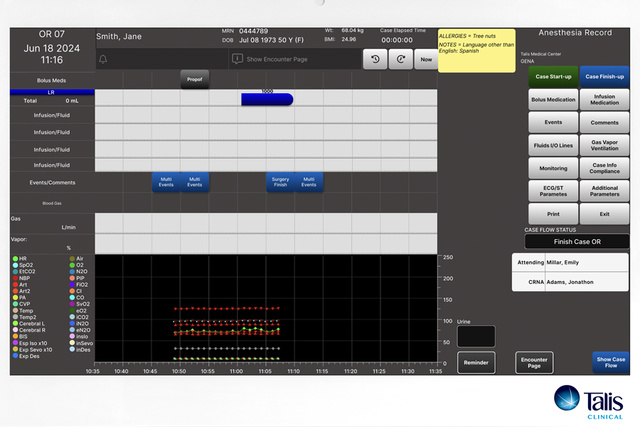This screenshot has height=427, width=640.
Task: Toggle the CVP legend entry
Action: pos(21,304)
